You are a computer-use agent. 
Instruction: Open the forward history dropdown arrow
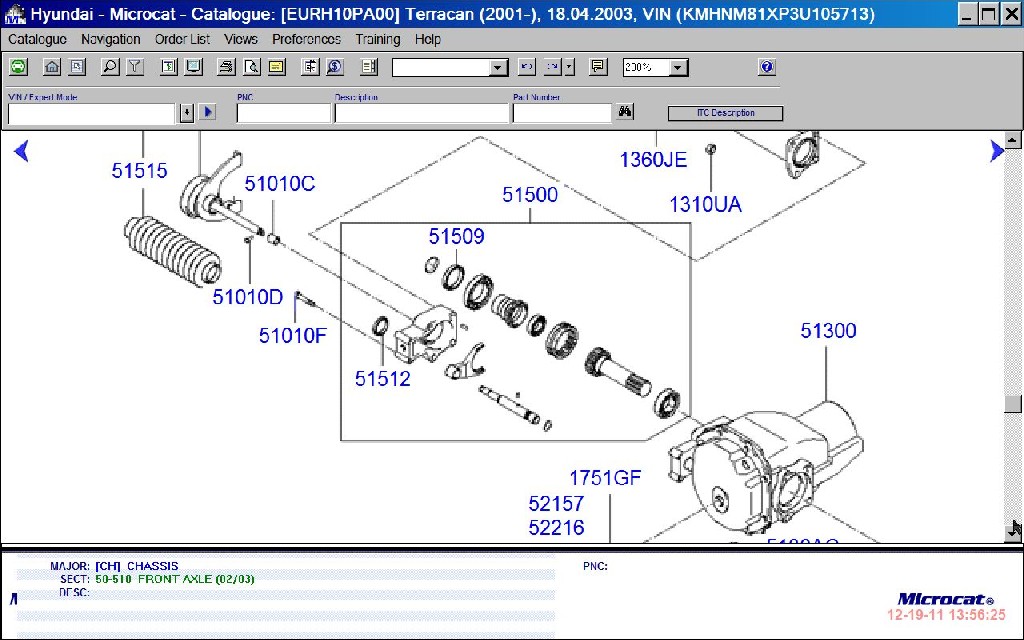tap(569, 67)
